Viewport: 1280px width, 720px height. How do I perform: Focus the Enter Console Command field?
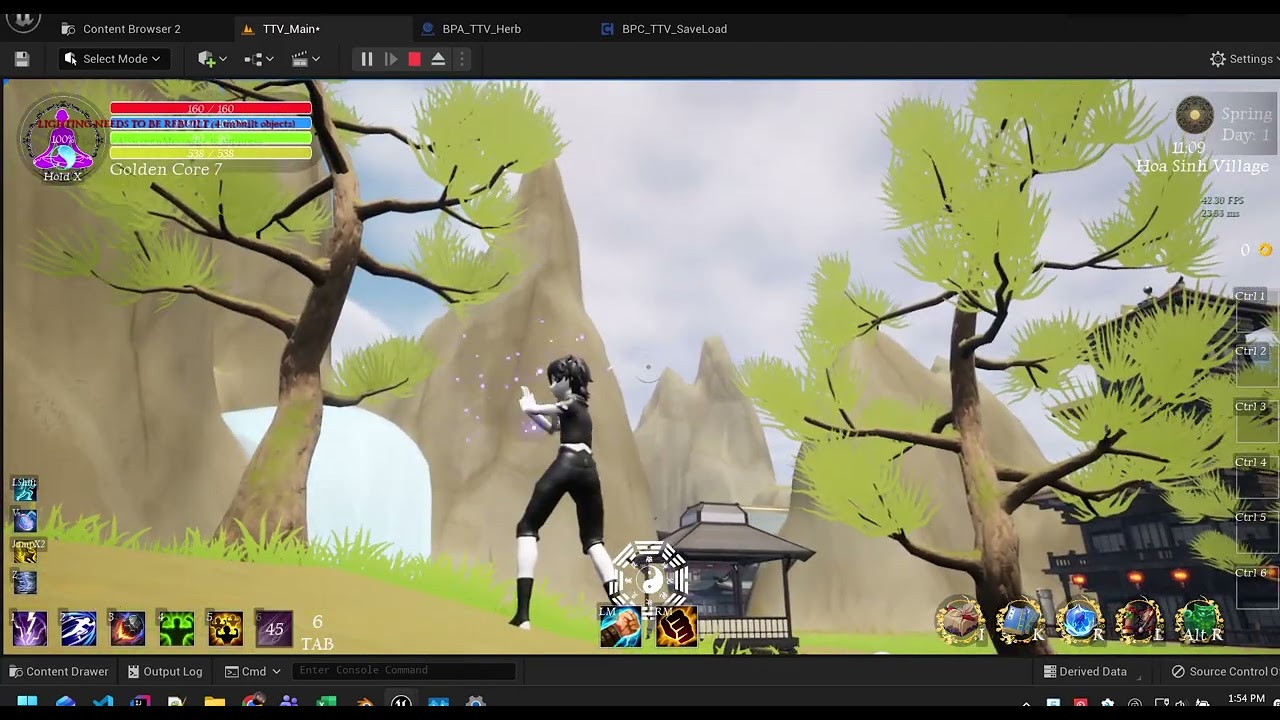pyautogui.click(x=404, y=671)
